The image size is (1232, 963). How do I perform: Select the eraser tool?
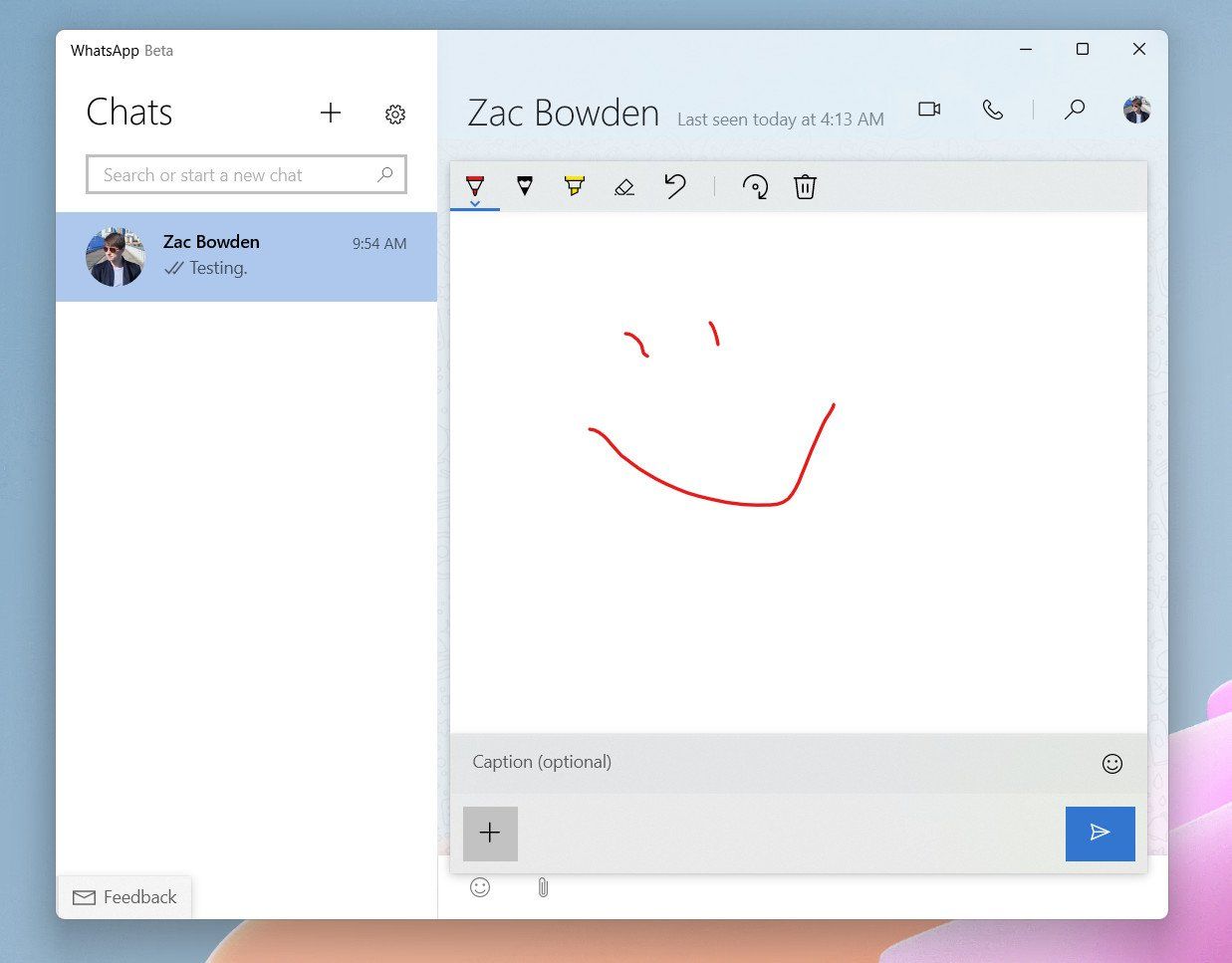[624, 186]
